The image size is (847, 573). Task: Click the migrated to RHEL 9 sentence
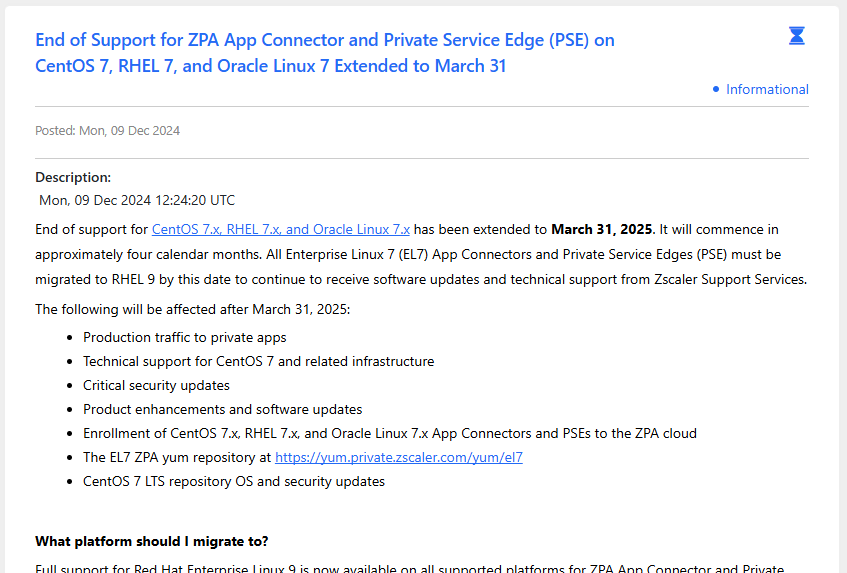[x=421, y=279]
